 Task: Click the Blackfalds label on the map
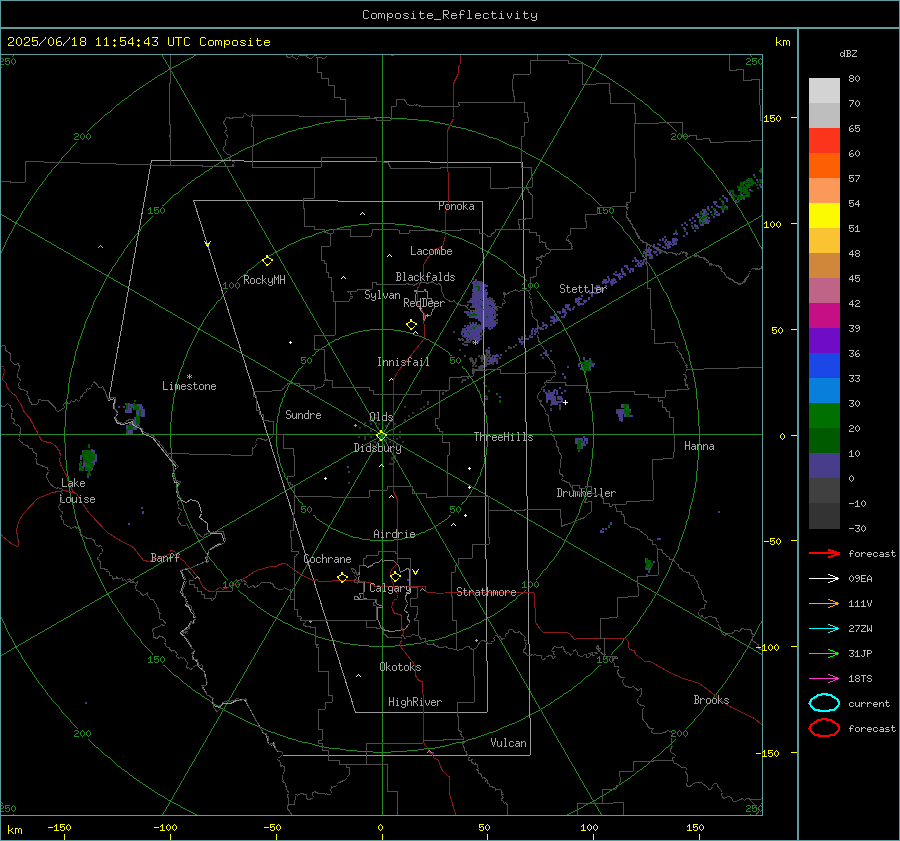(x=425, y=277)
